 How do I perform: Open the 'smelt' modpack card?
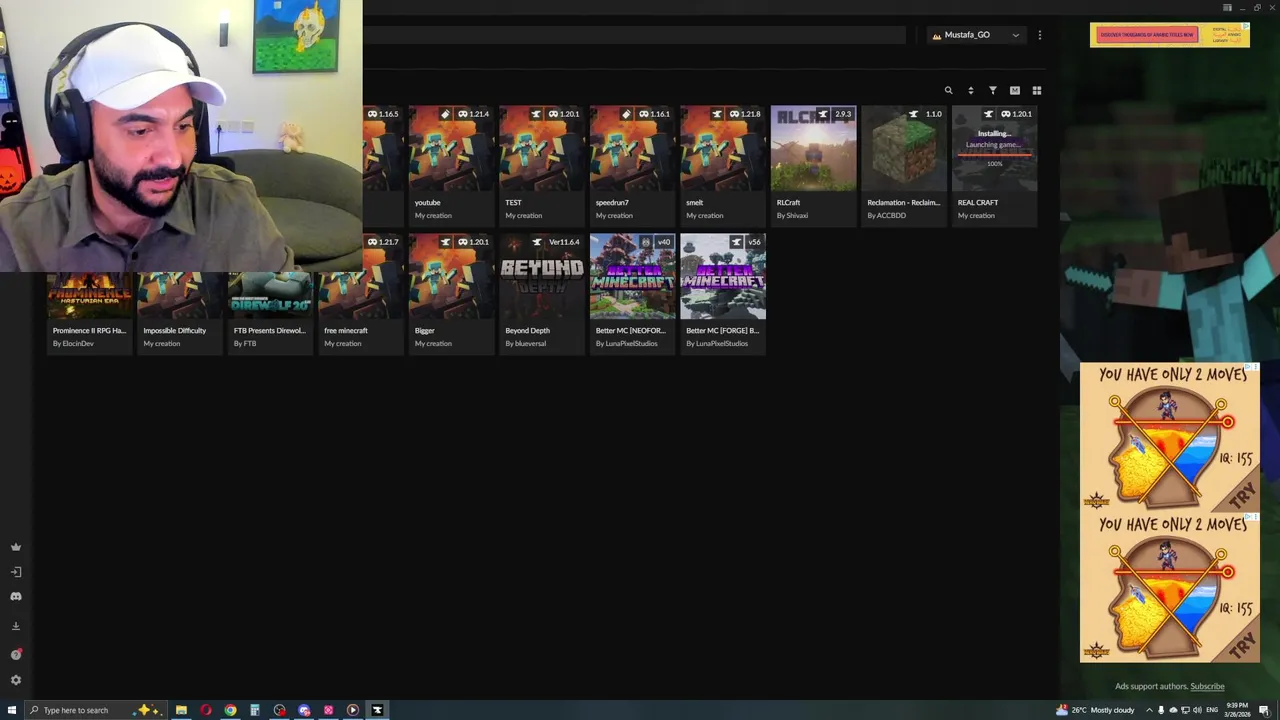[722, 165]
